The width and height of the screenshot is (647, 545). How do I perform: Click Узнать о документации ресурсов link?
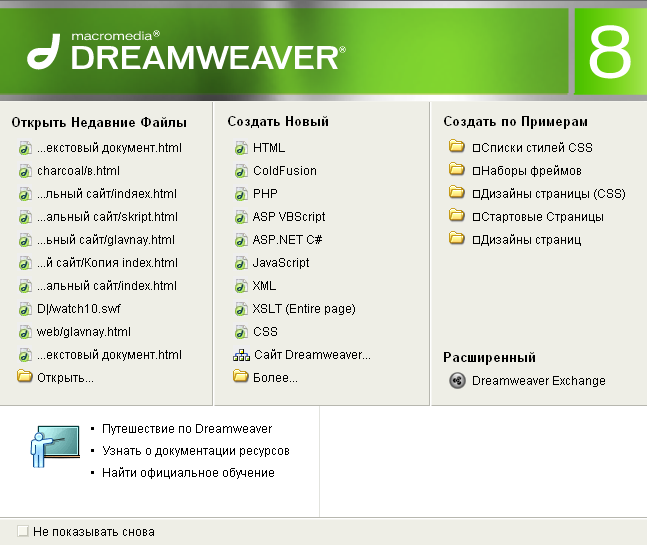coord(195,451)
